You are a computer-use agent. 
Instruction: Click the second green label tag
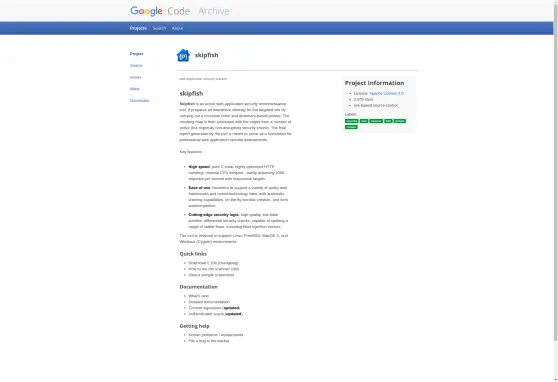click(x=364, y=121)
